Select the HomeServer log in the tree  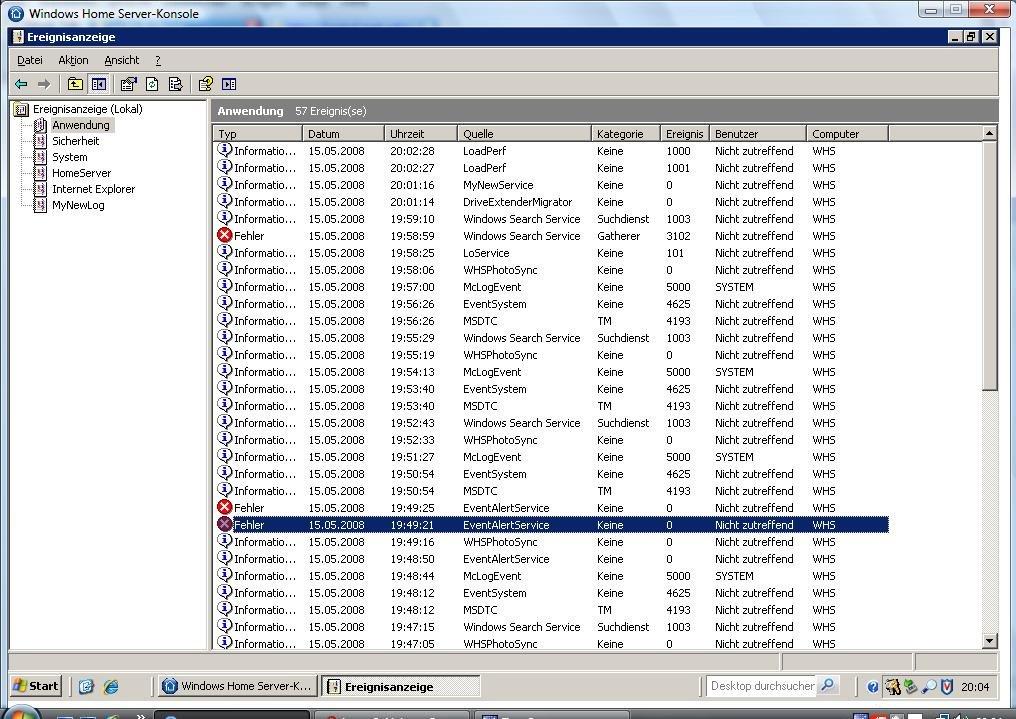coord(82,173)
